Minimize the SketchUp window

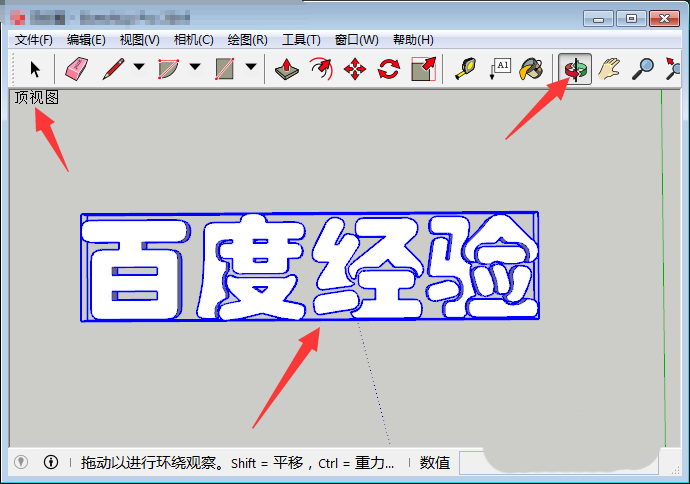tap(598, 18)
